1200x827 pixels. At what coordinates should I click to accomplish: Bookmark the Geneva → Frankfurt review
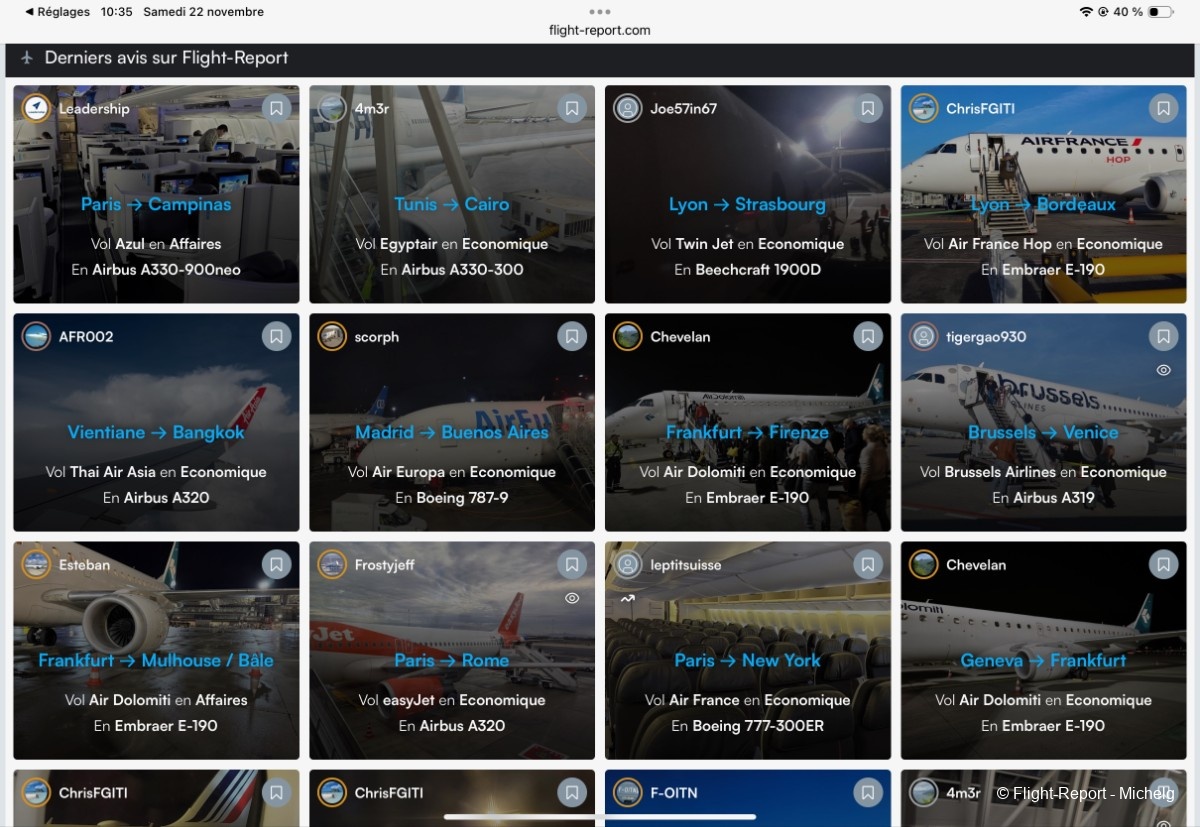click(1163, 564)
